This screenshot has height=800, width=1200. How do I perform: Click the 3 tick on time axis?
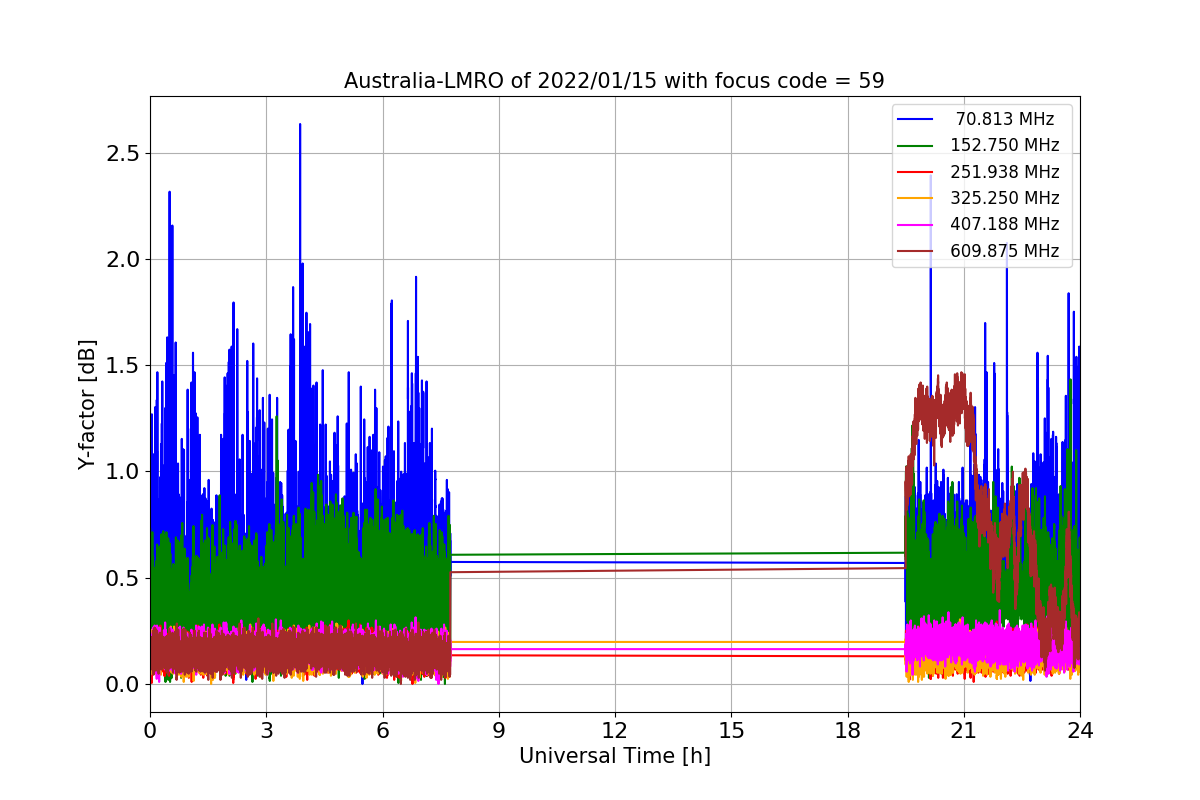pyautogui.click(x=266, y=731)
